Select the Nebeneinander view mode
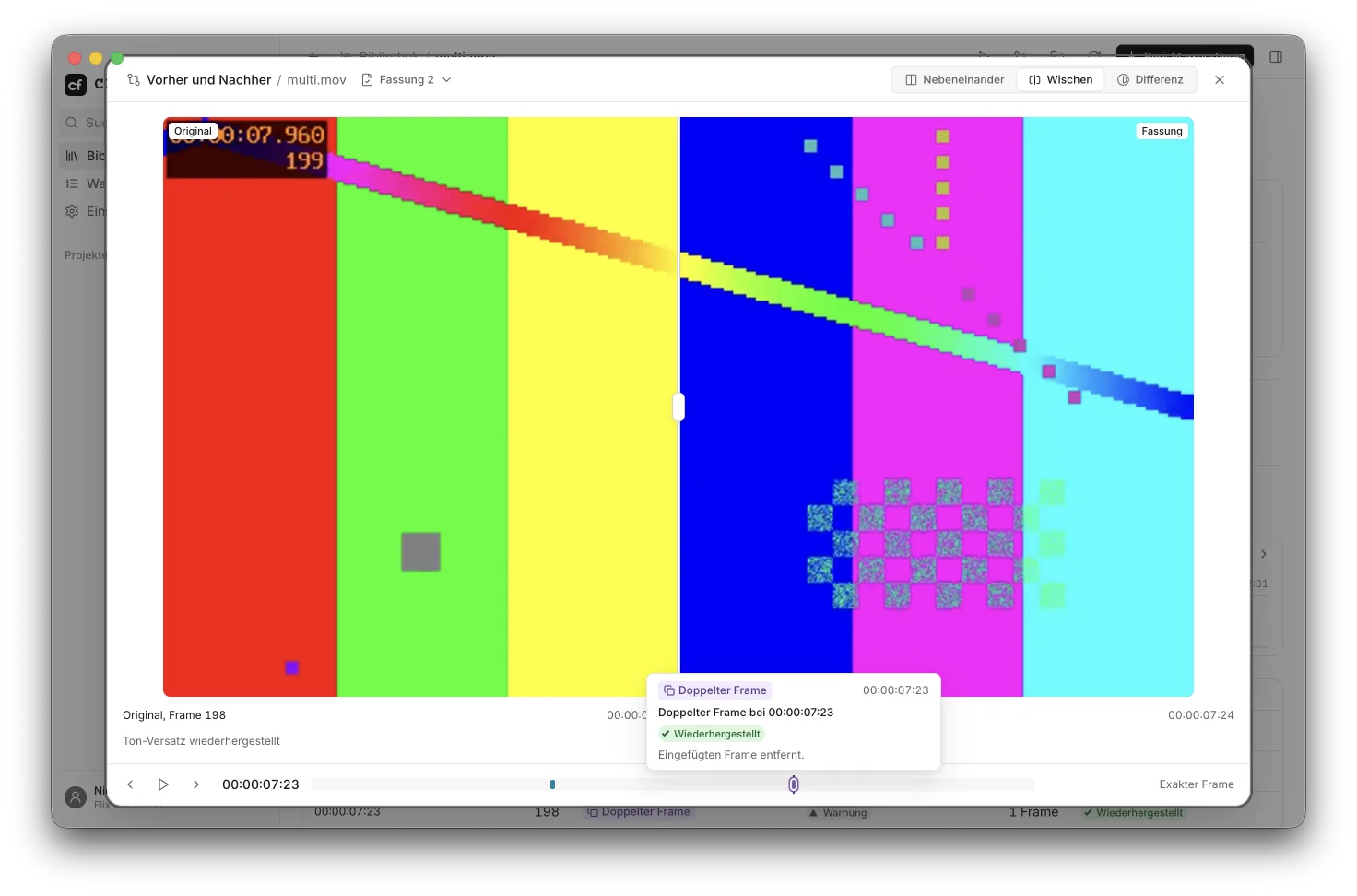This screenshot has height=896, width=1357. coord(955,80)
